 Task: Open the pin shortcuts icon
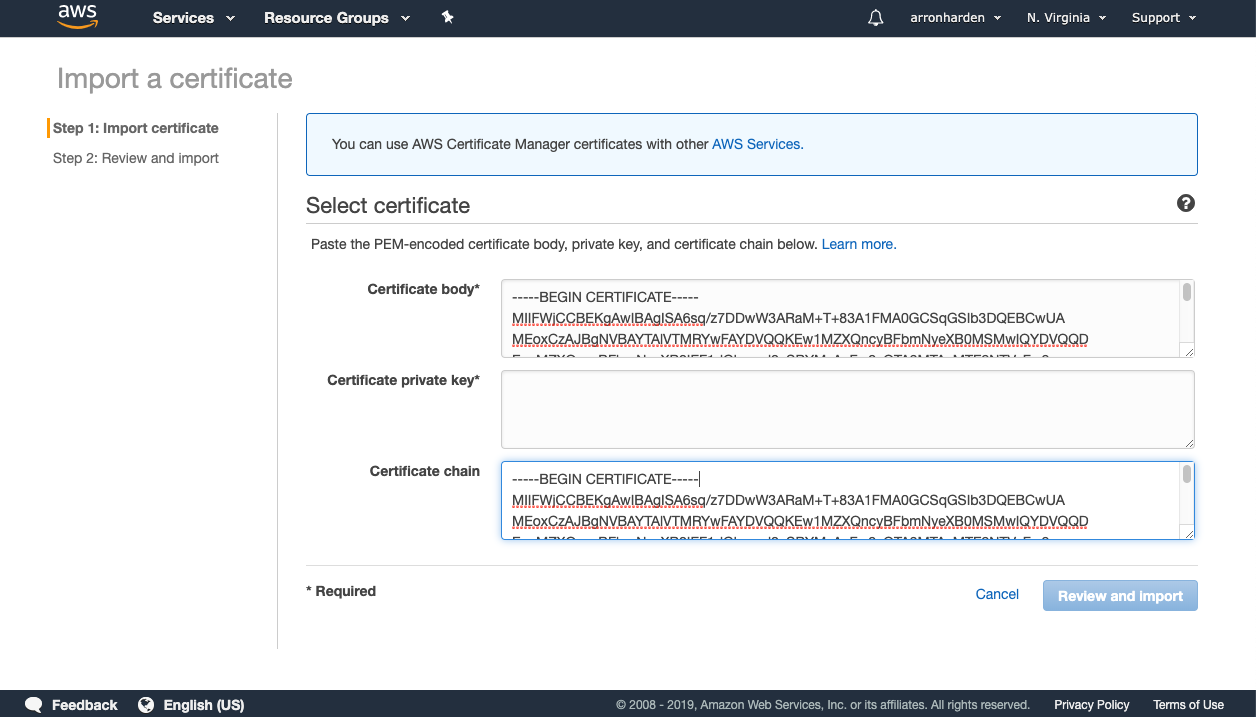tap(447, 17)
